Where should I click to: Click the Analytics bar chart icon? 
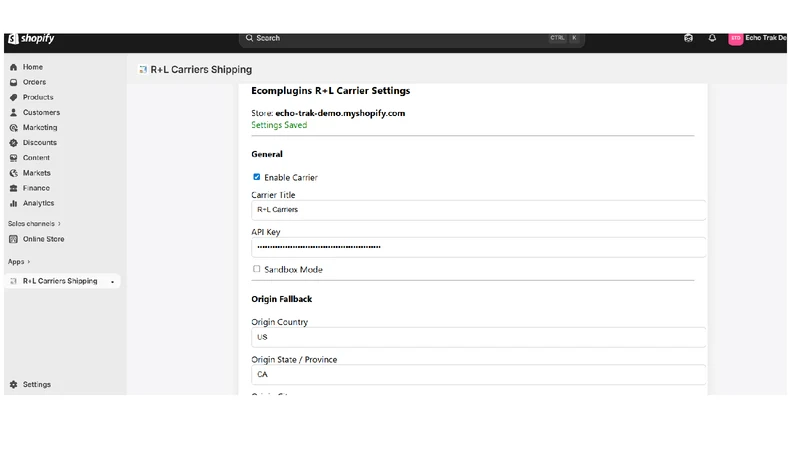point(13,204)
